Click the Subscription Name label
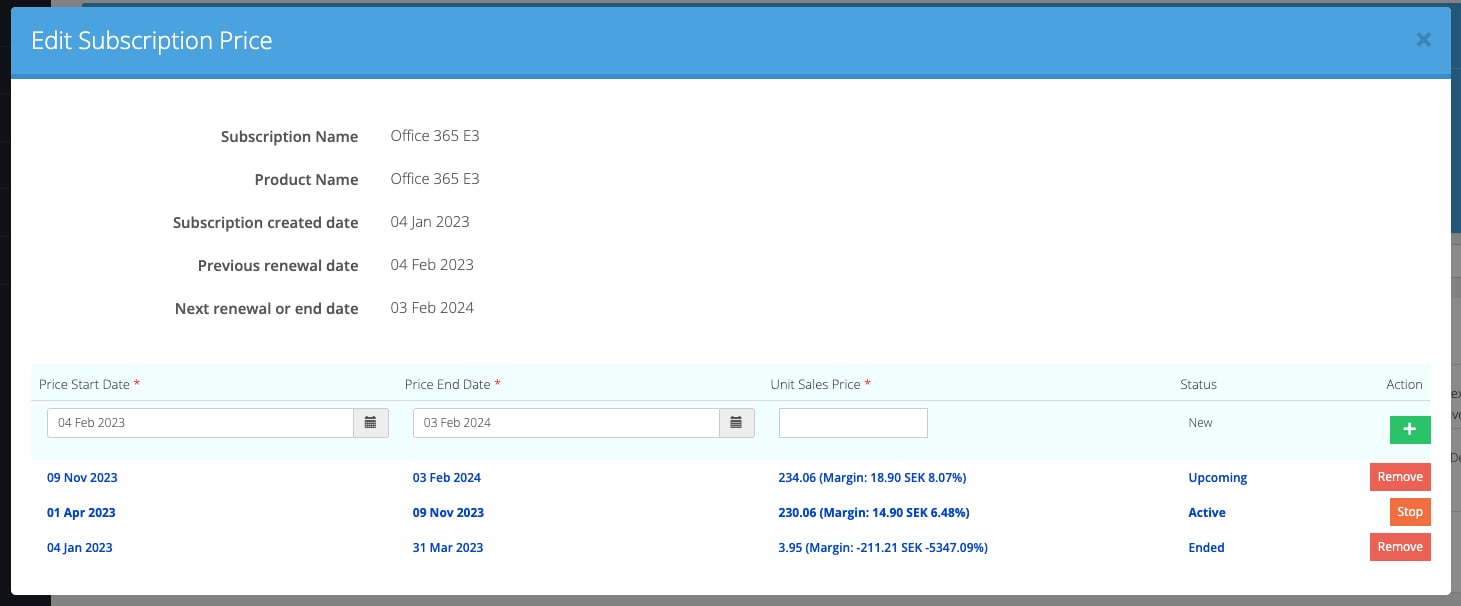This screenshot has width=1461, height=606. 289,137
